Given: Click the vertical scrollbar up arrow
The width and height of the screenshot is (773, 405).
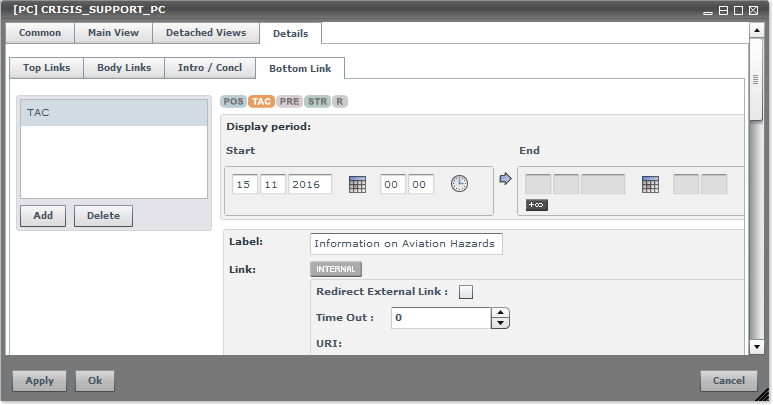Looking at the screenshot, I should tap(757, 31).
